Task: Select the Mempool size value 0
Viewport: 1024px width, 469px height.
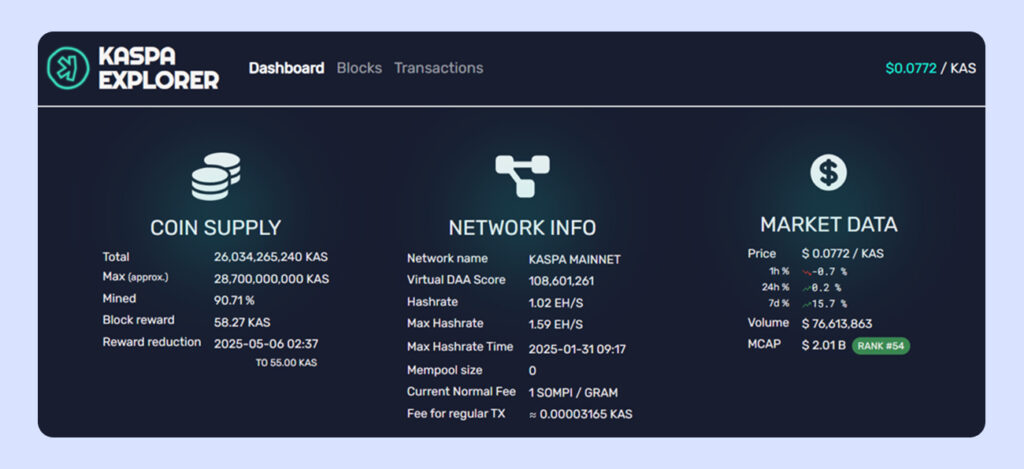Action: pos(532,370)
